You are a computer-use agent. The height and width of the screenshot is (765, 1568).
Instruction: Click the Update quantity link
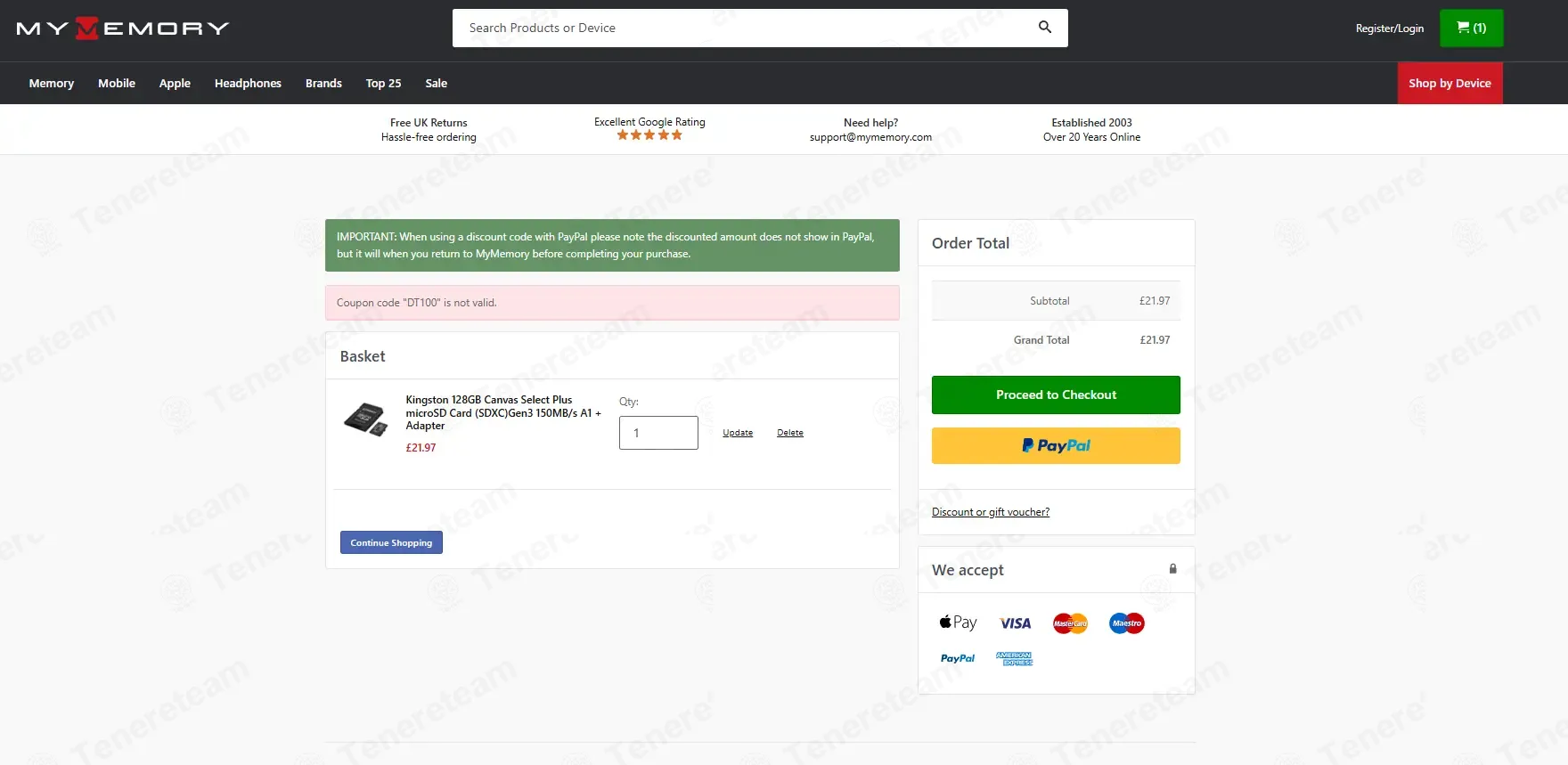(x=738, y=433)
